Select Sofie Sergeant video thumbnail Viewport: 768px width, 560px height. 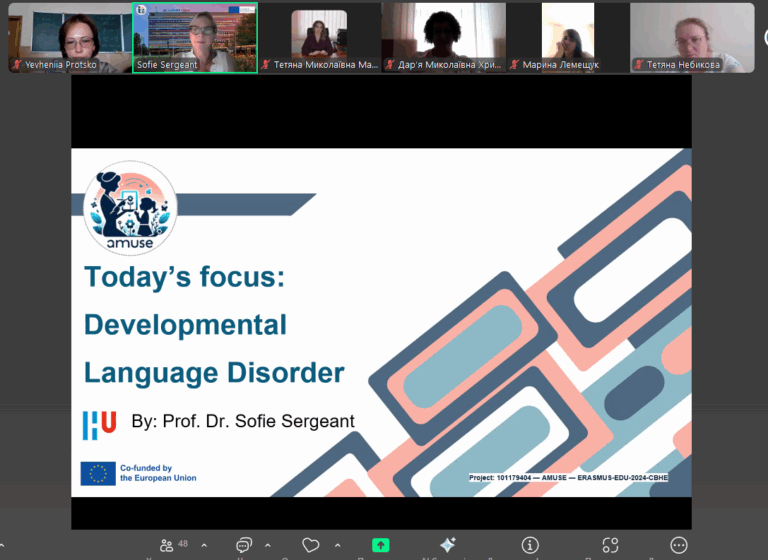coord(195,38)
